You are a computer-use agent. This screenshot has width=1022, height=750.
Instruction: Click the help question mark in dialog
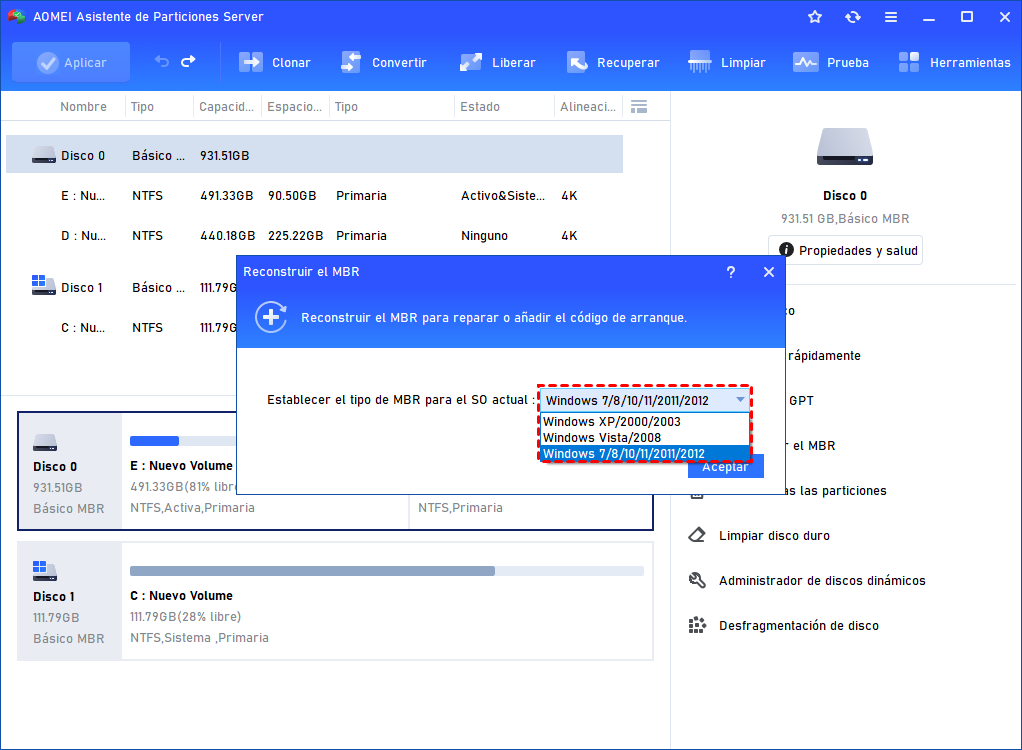point(731,272)
